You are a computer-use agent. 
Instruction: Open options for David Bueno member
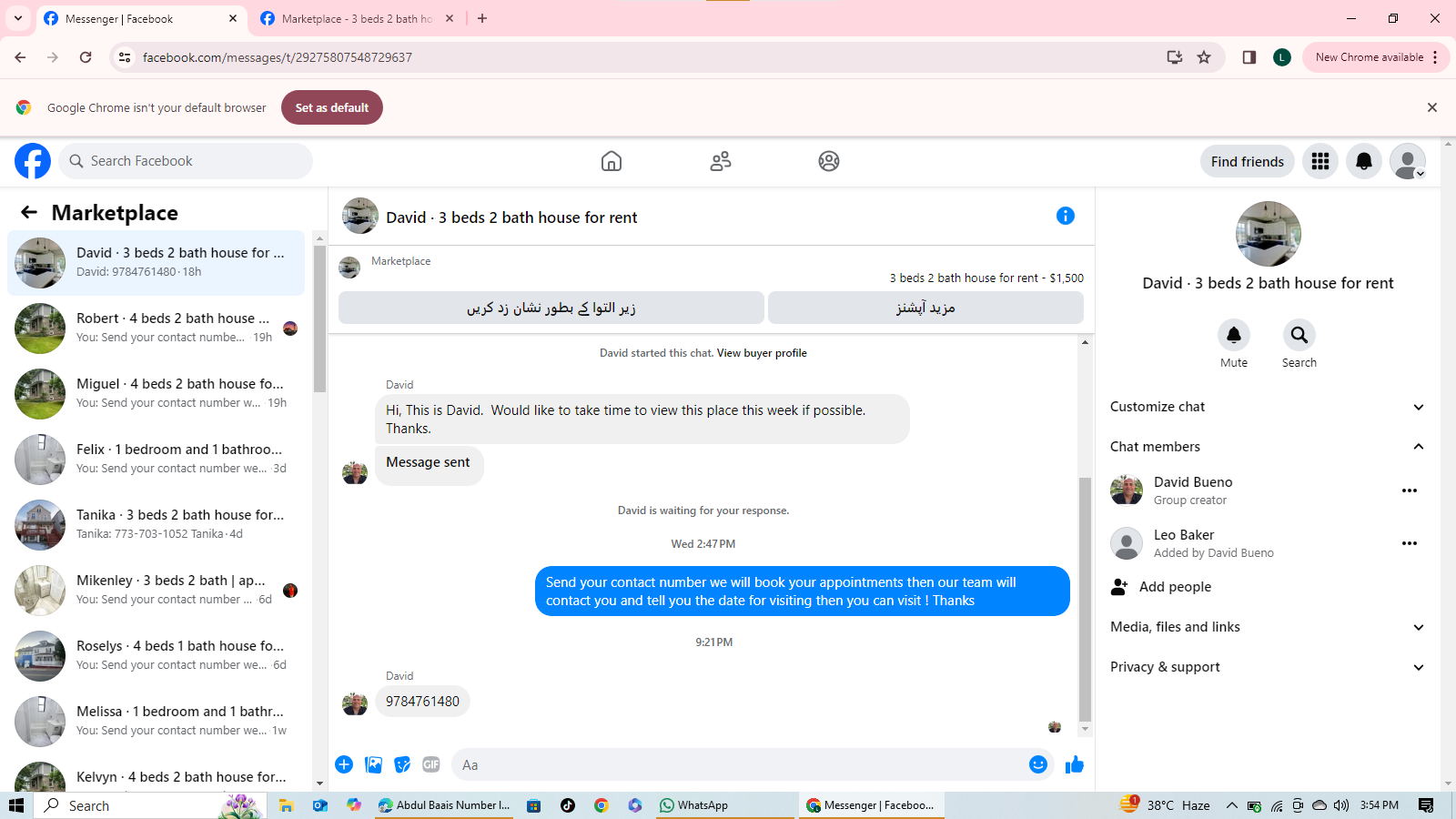(x=1410, y=490)
